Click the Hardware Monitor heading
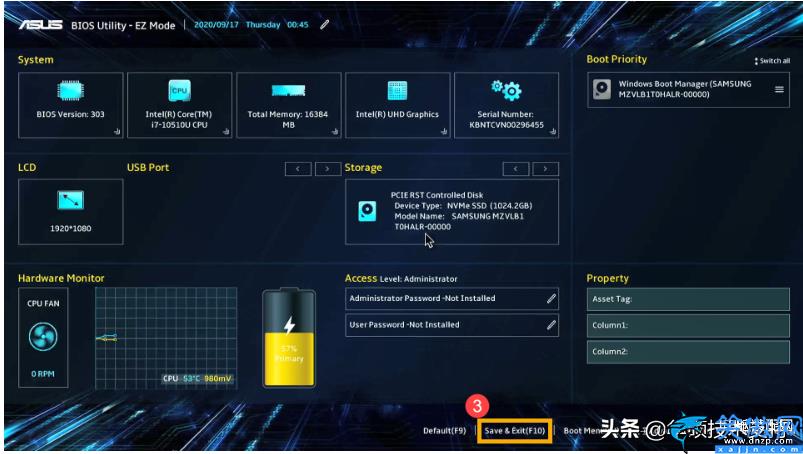Image resolution: width=803 pixels, height=454 pixels. click(61, 278)
